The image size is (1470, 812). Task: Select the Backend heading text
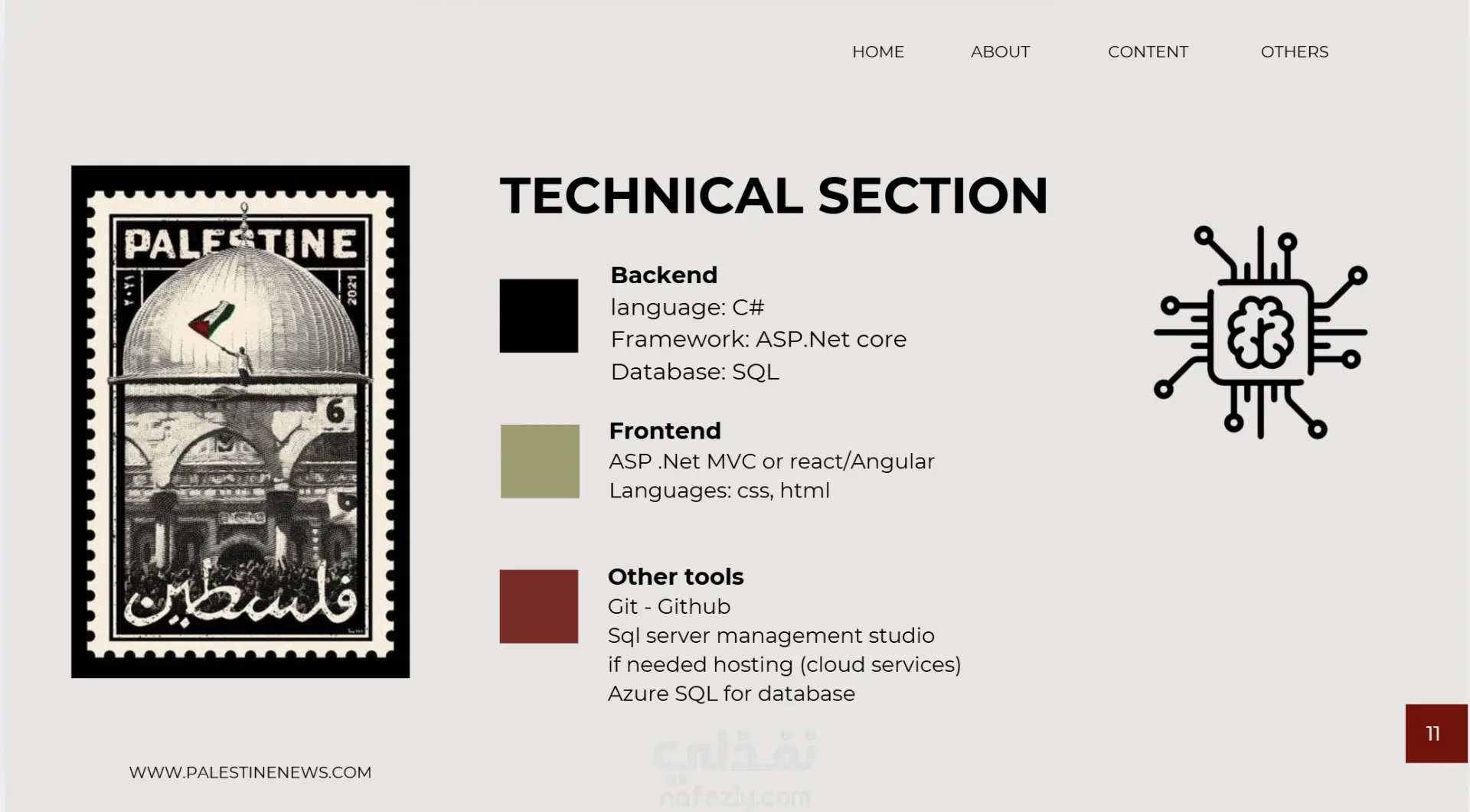coord(664,275)
